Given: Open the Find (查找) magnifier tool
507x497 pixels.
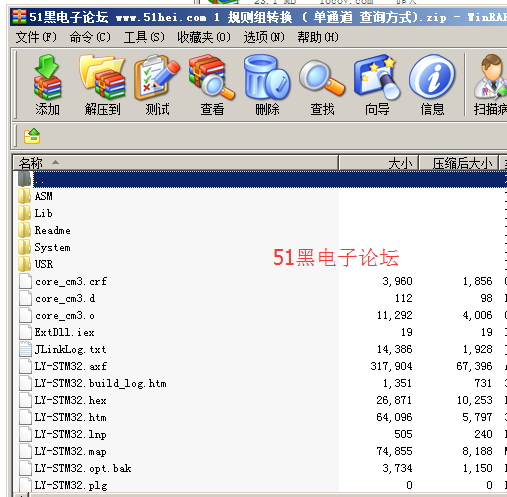Looking at the screenshot, I should [x=322, y=78].
